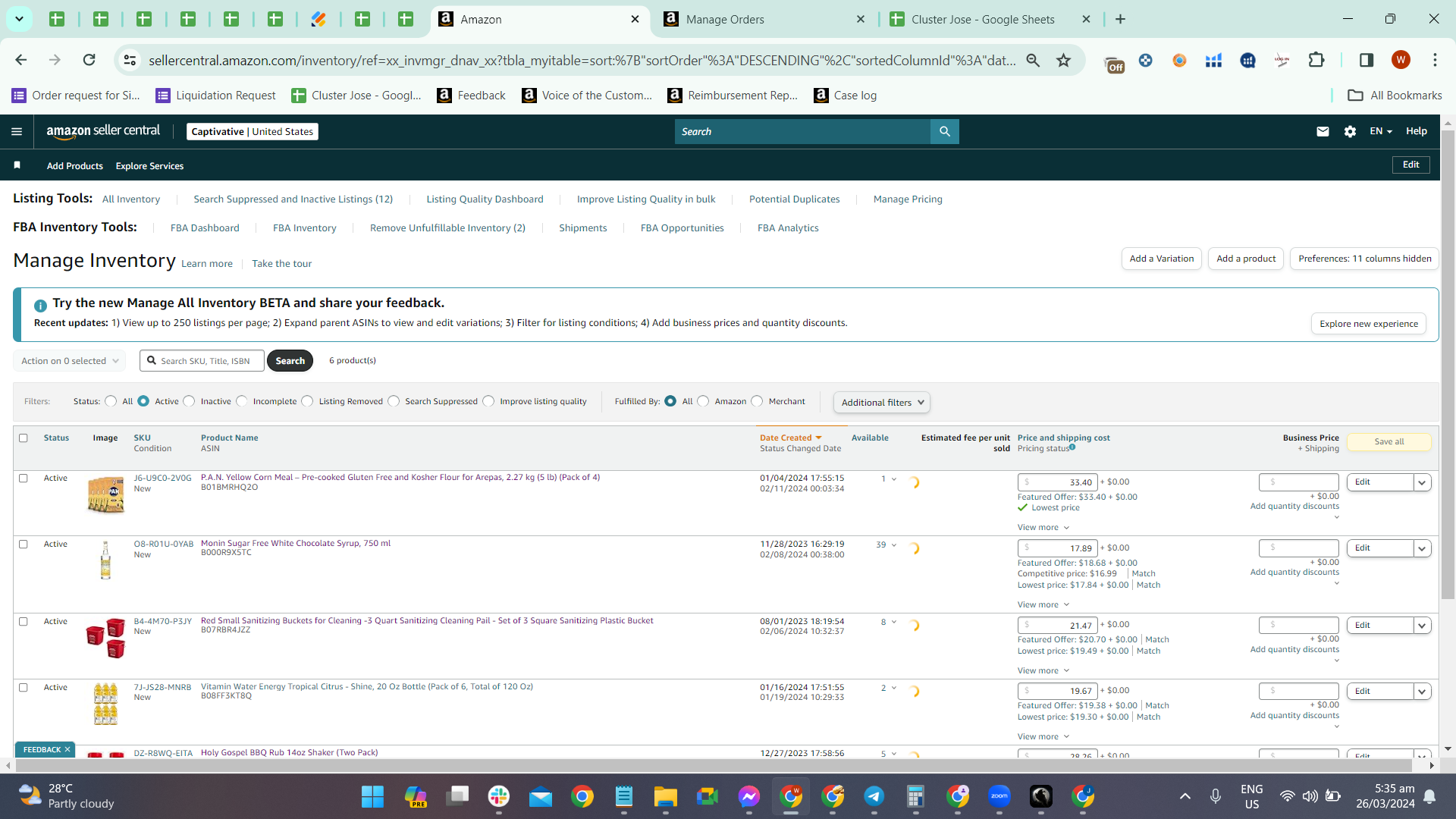Open the browser extensions puzzle icon
Viewport: 1456px width, 819px height.
click(x=1316, y=60)
